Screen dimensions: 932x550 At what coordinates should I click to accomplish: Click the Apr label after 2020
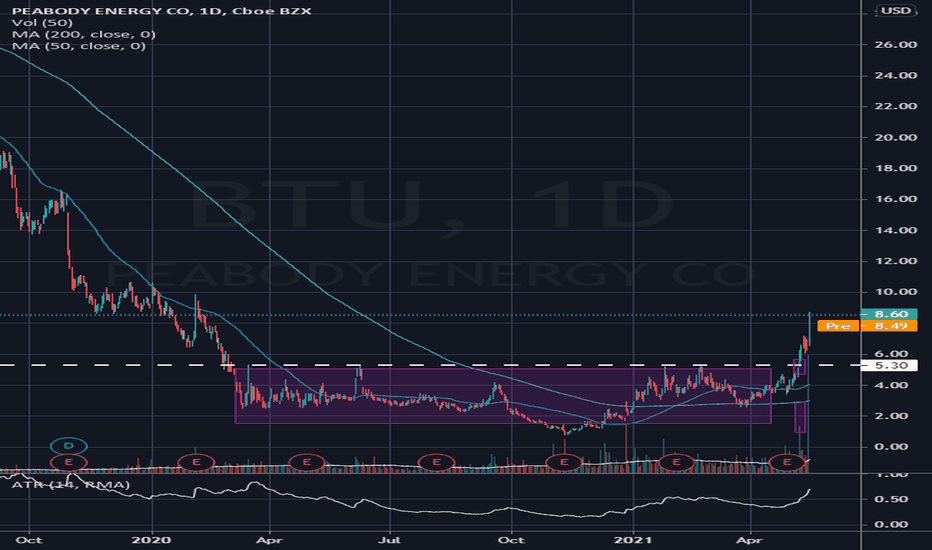269,540
